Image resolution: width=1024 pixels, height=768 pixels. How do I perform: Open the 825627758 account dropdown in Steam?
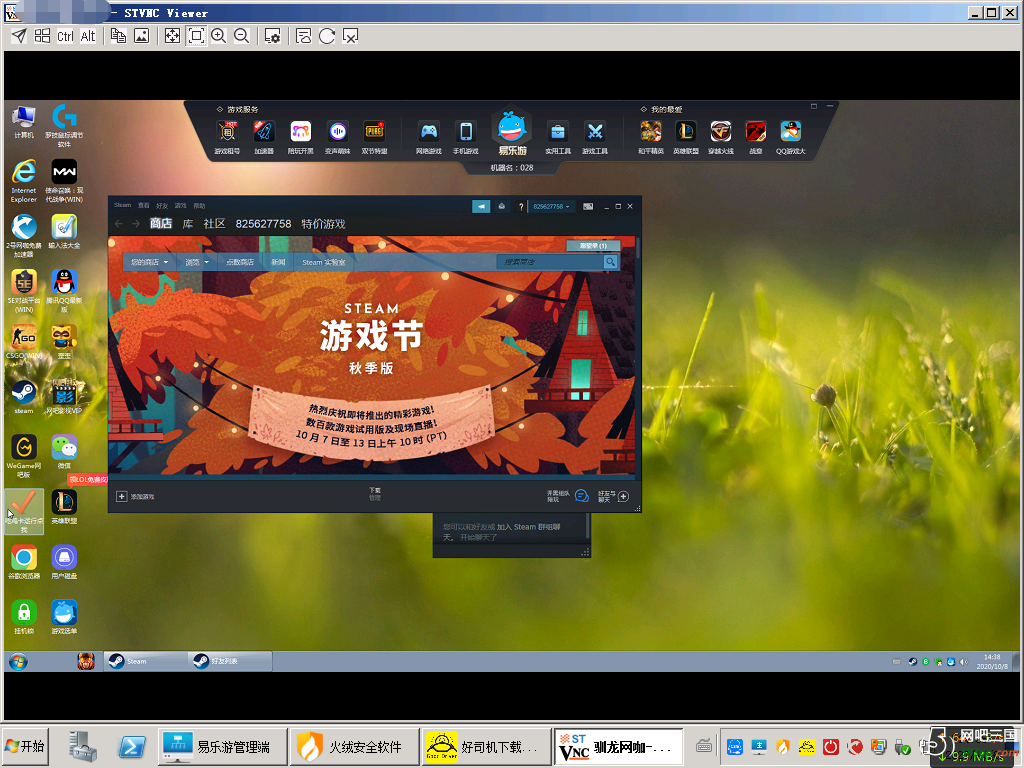tap(551, 206)
